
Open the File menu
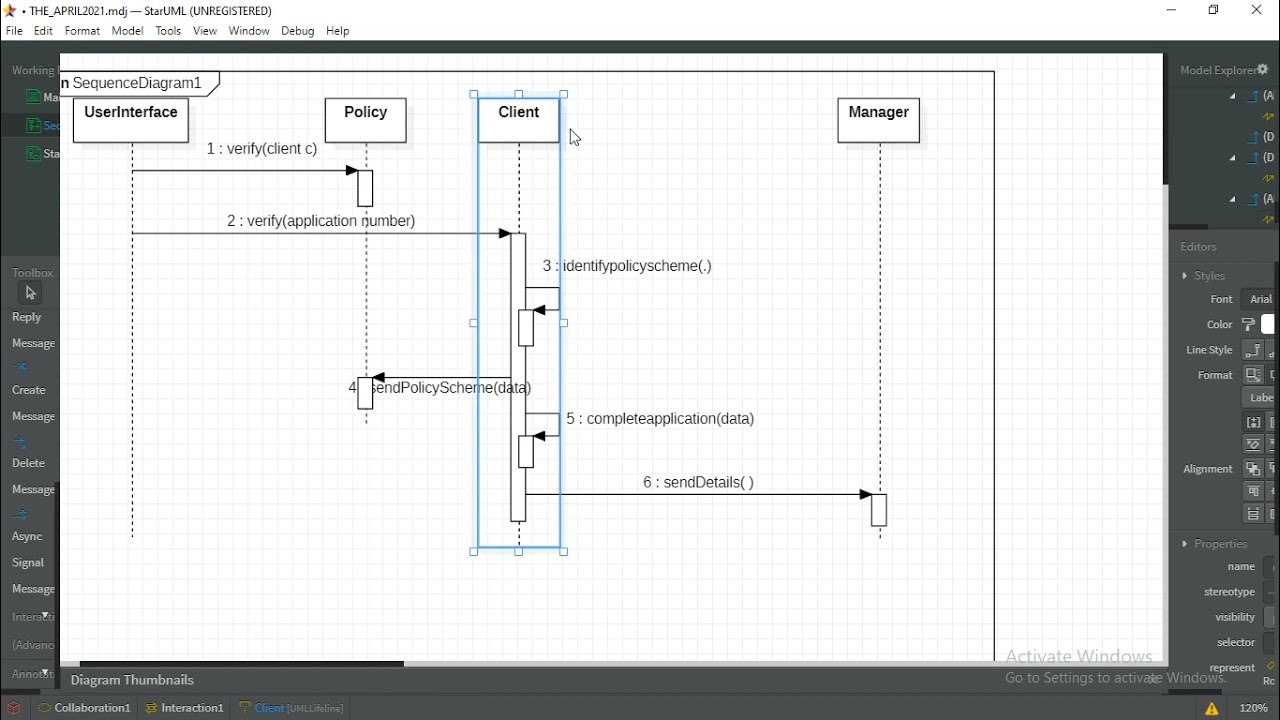14,32
